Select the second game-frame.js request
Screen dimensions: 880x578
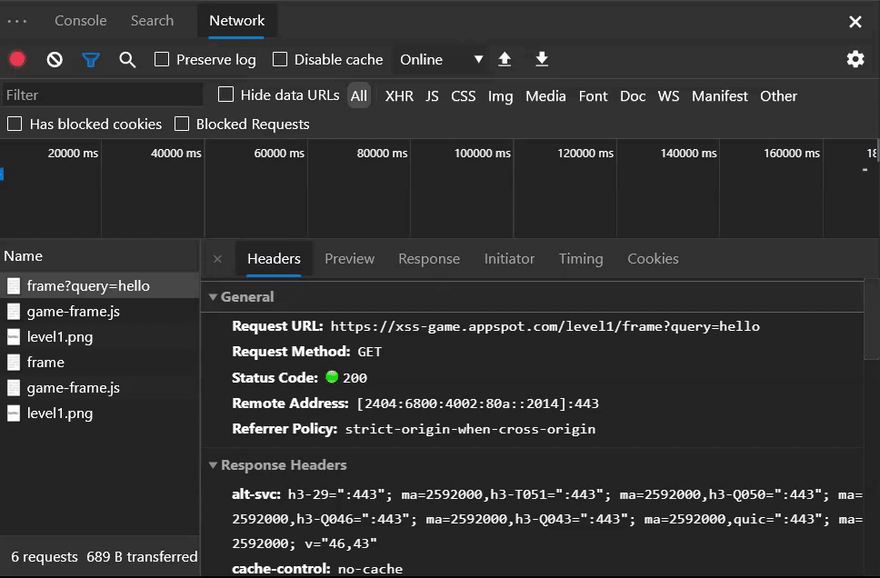(x=100, y=388)
